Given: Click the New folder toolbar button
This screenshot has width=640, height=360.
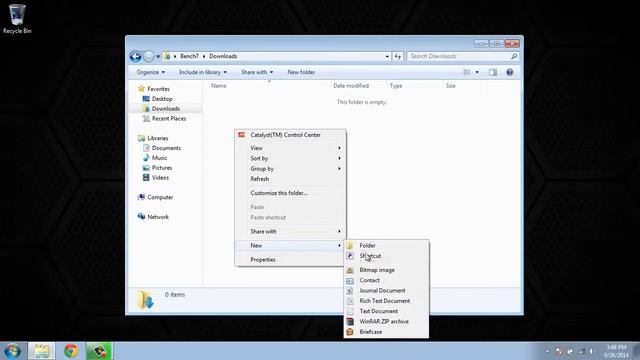Looking at the screenshot, I should click(301, 72).
